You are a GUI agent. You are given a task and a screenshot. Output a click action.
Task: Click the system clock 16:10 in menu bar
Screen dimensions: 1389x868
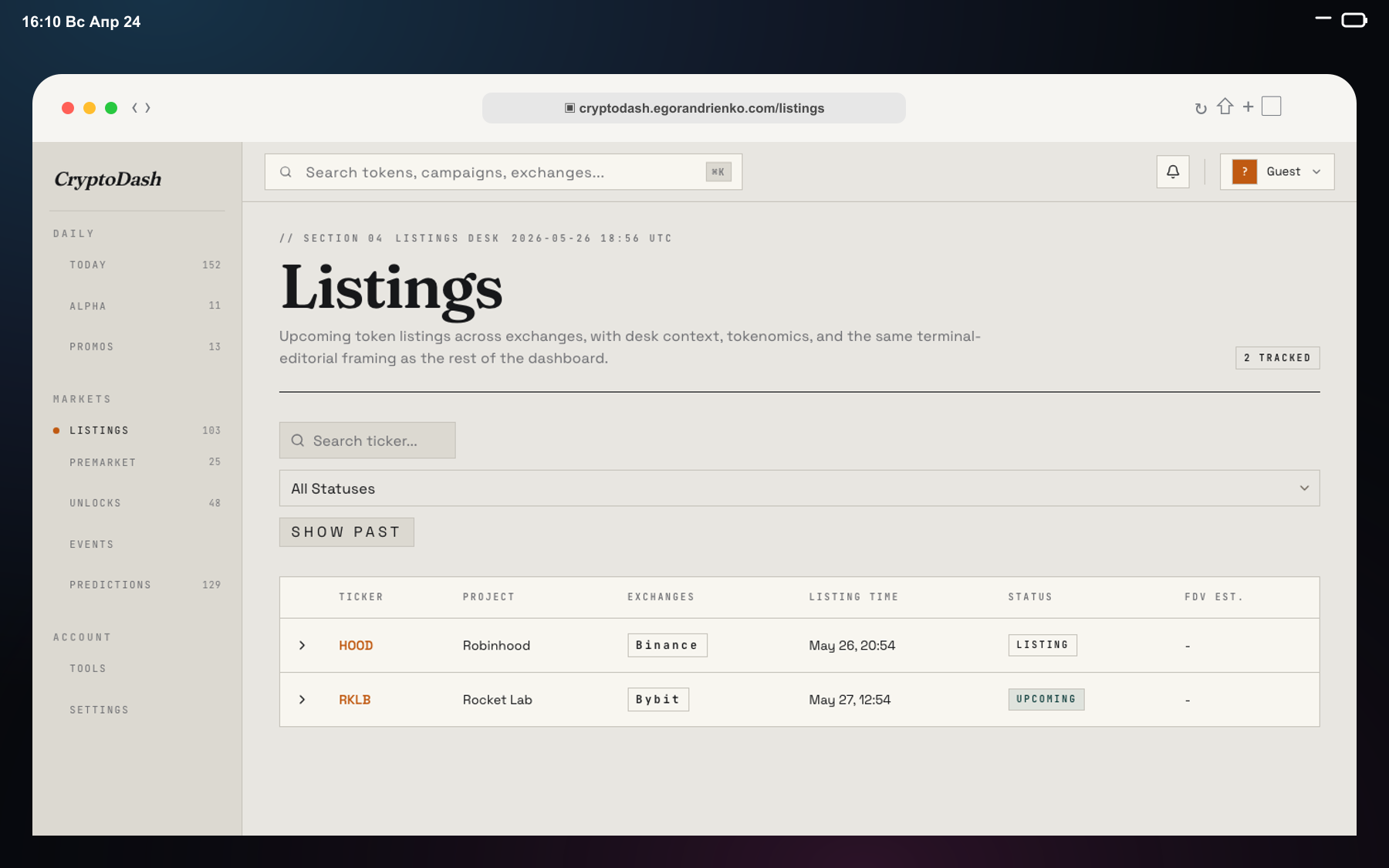(x=41, y=22)
